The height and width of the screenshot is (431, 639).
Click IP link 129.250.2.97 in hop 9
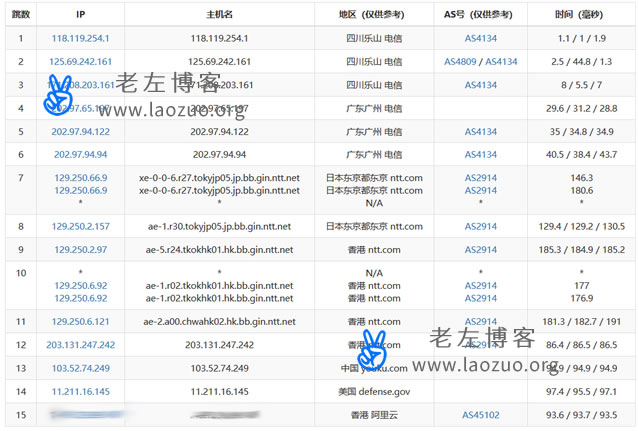(x=80, y=249)
